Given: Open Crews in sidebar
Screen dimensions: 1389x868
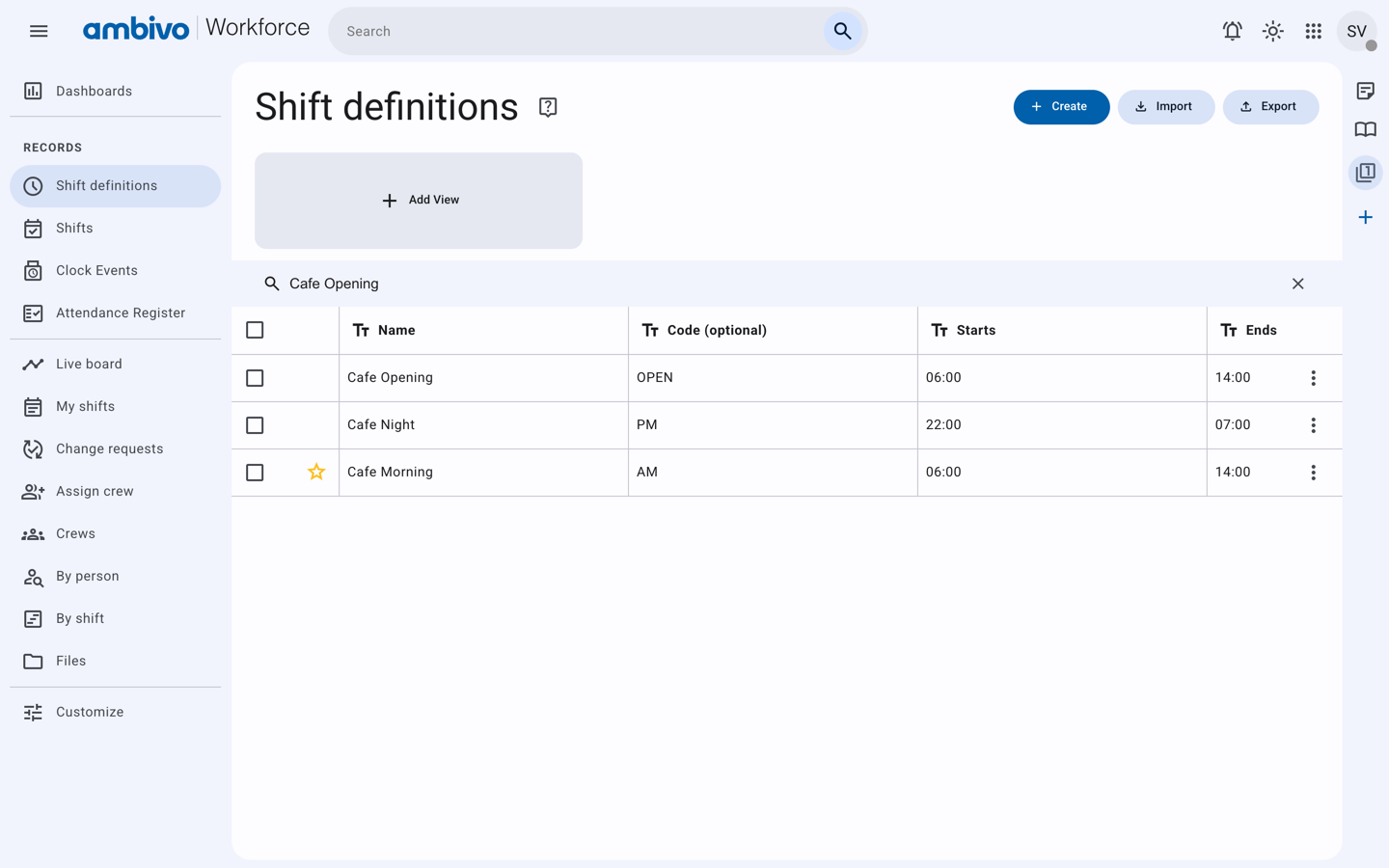Looking at the screenshot, I should click(116, 534).
